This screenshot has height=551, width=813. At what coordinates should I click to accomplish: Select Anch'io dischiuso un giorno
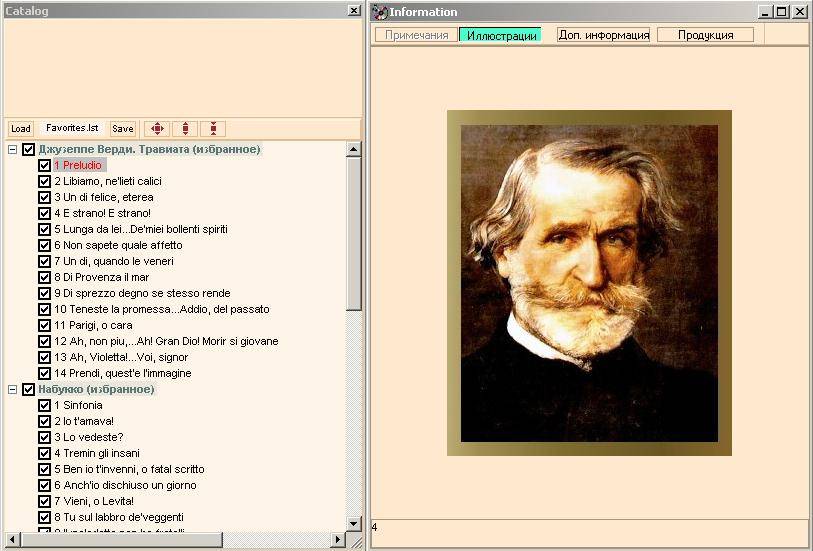[125, 485]
